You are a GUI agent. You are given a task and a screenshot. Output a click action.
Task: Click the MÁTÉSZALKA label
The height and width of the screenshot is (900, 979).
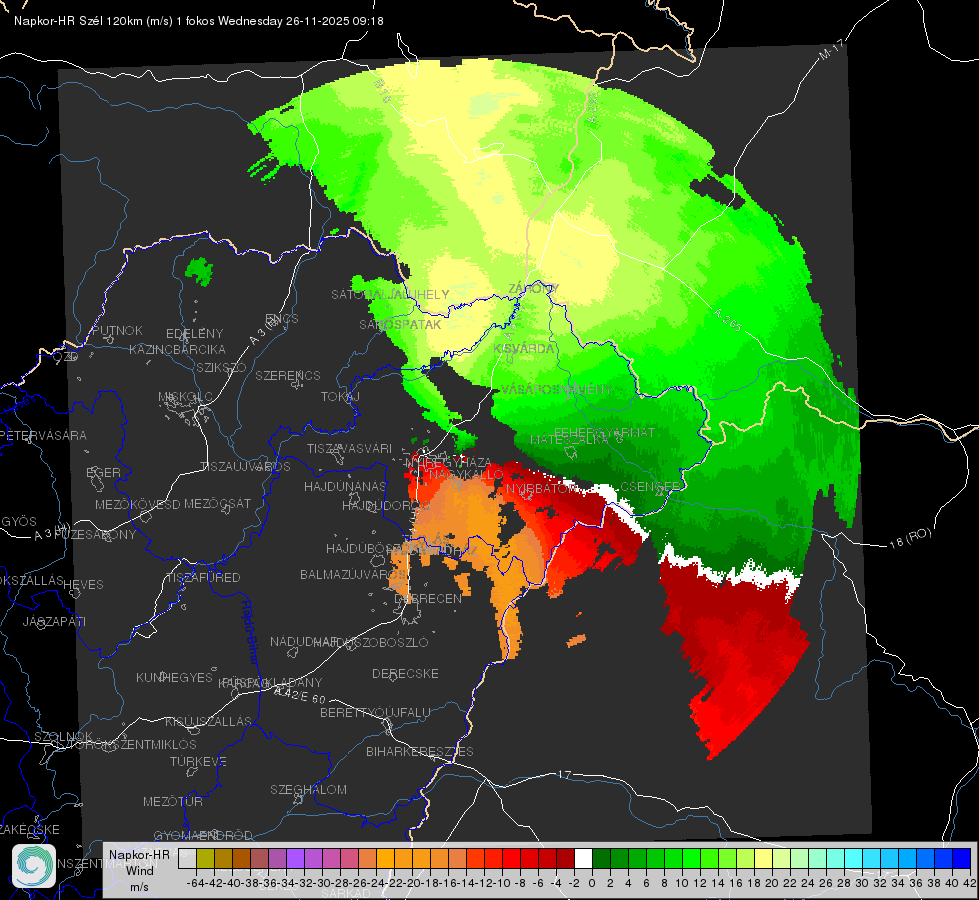(x=569, y=440)
